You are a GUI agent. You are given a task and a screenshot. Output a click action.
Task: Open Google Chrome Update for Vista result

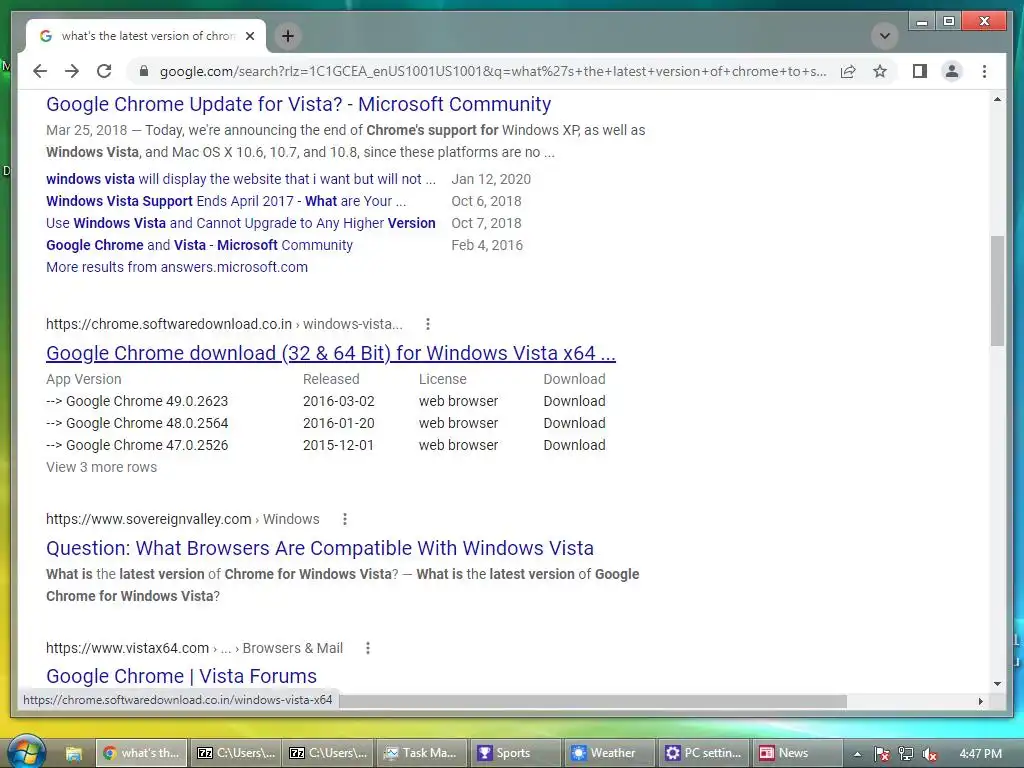tap(298, 104)
